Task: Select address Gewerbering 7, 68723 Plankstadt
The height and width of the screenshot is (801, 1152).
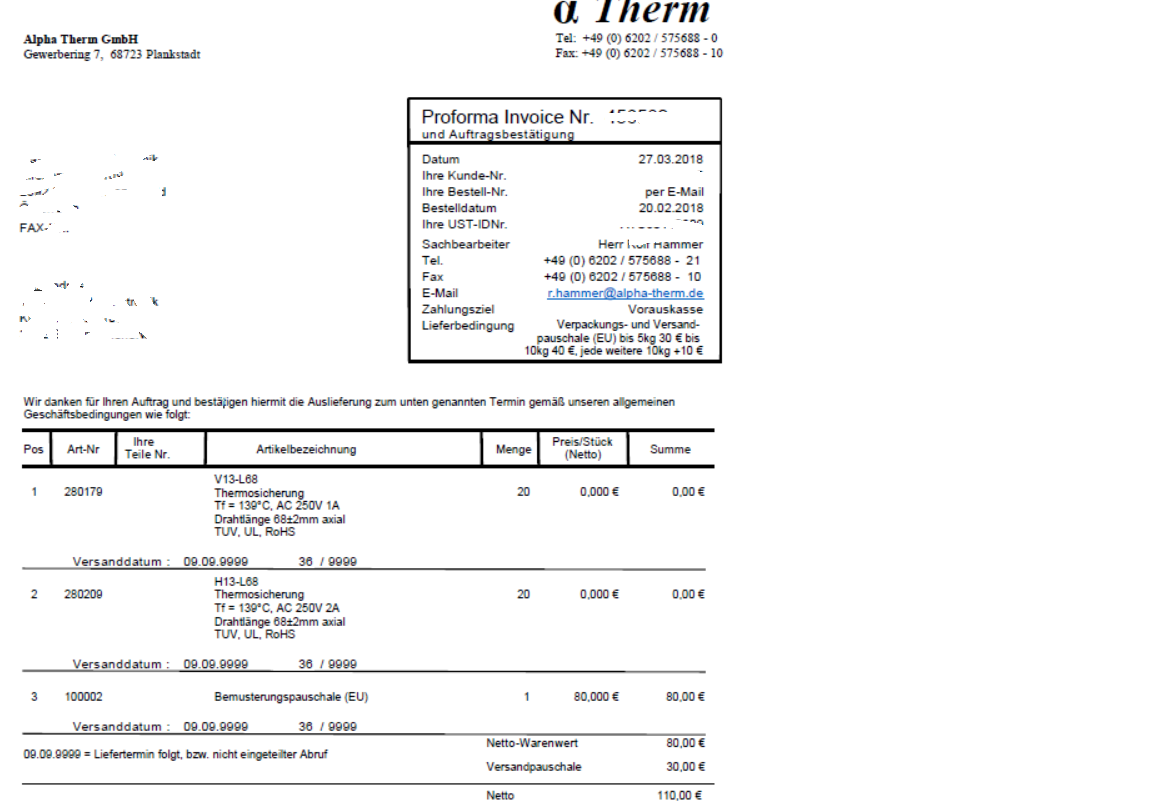Action: pyautogui.click(x=112, y=54)
